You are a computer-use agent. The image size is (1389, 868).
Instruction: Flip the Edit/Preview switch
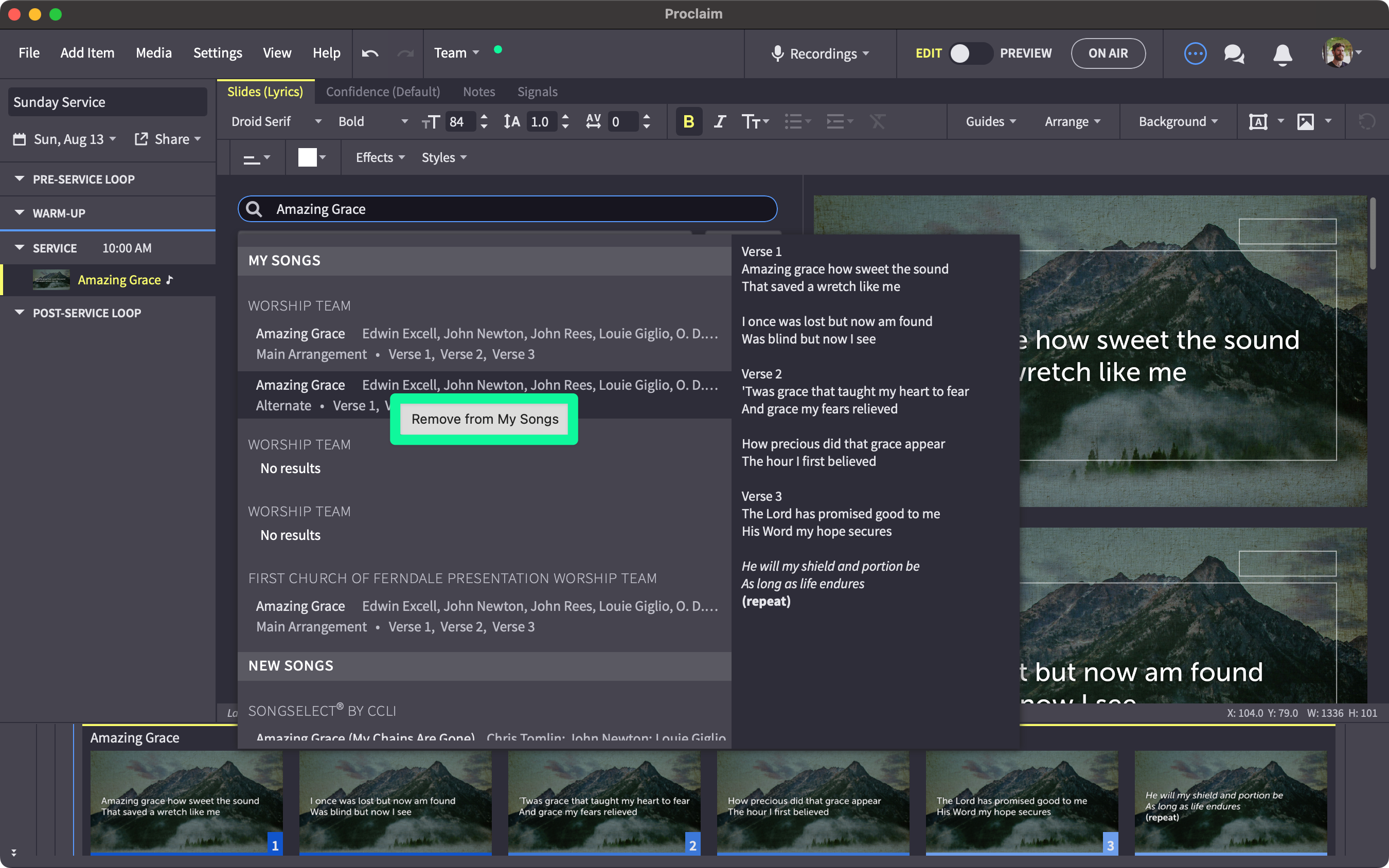pyautogui.click(x=970, y=53)
